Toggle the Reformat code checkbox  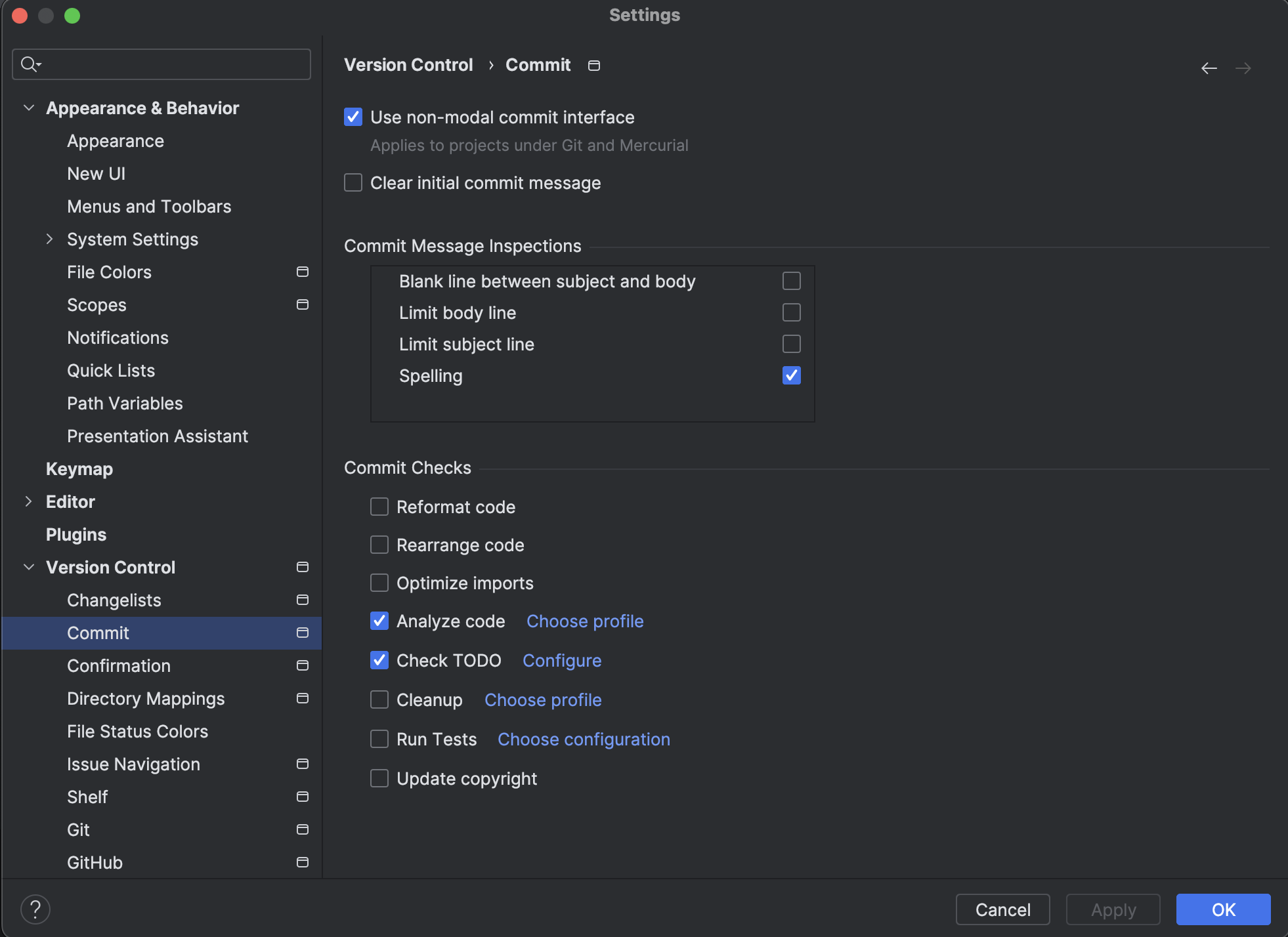(379, 507)
